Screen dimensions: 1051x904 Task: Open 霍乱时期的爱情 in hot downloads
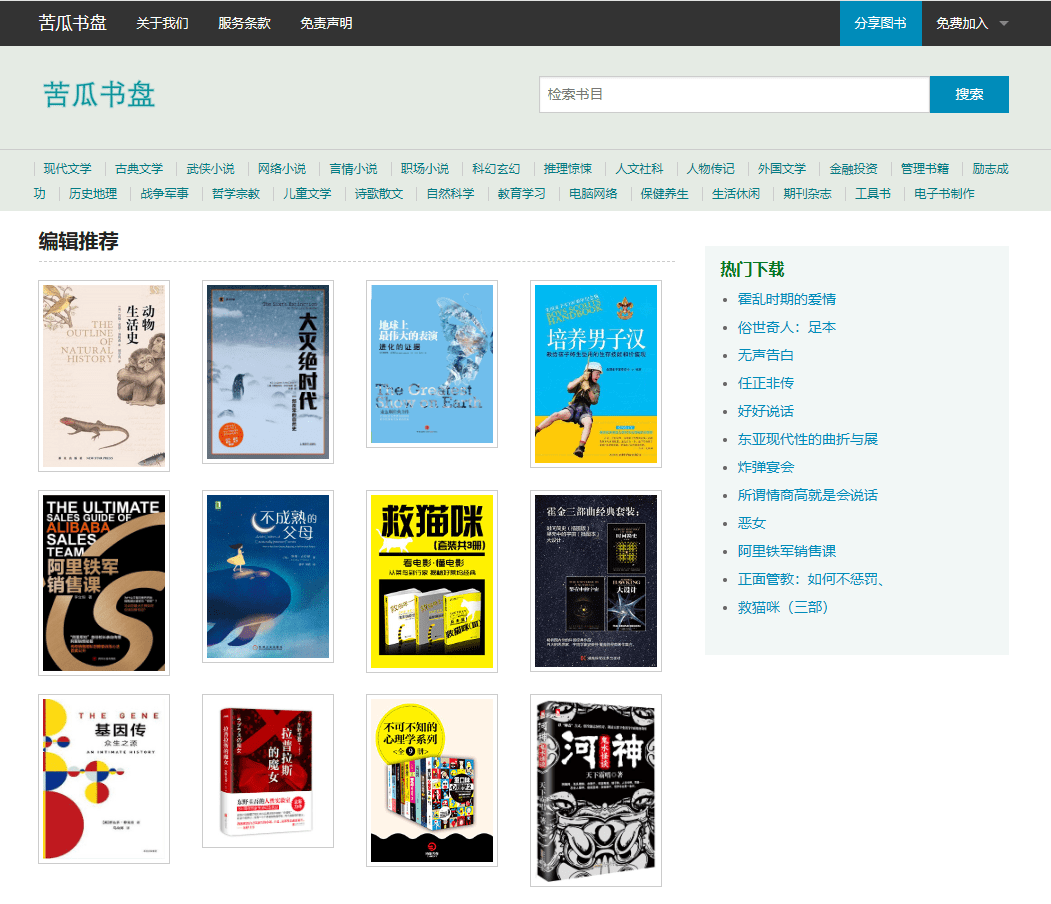786,299
